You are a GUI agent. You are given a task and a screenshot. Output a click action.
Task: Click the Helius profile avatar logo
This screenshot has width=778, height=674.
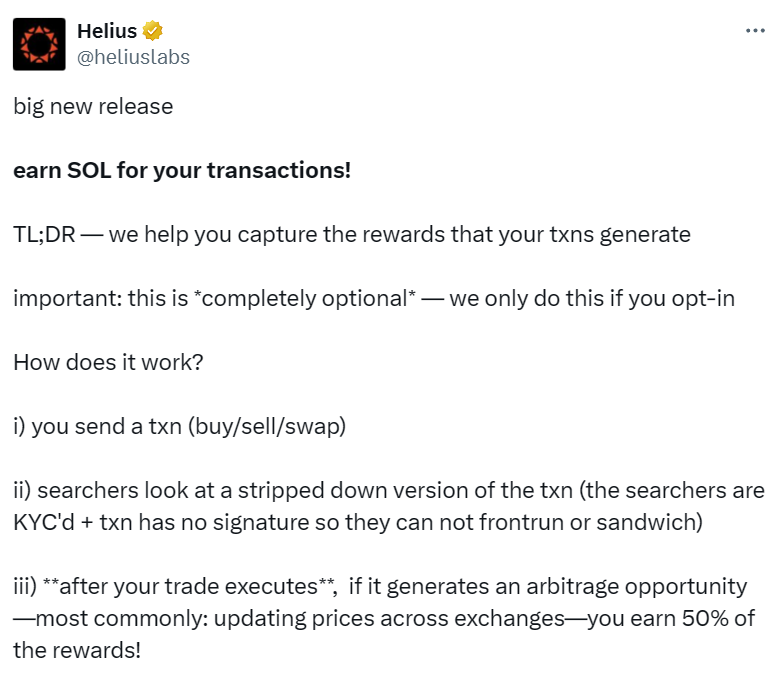tap(39, 44)
